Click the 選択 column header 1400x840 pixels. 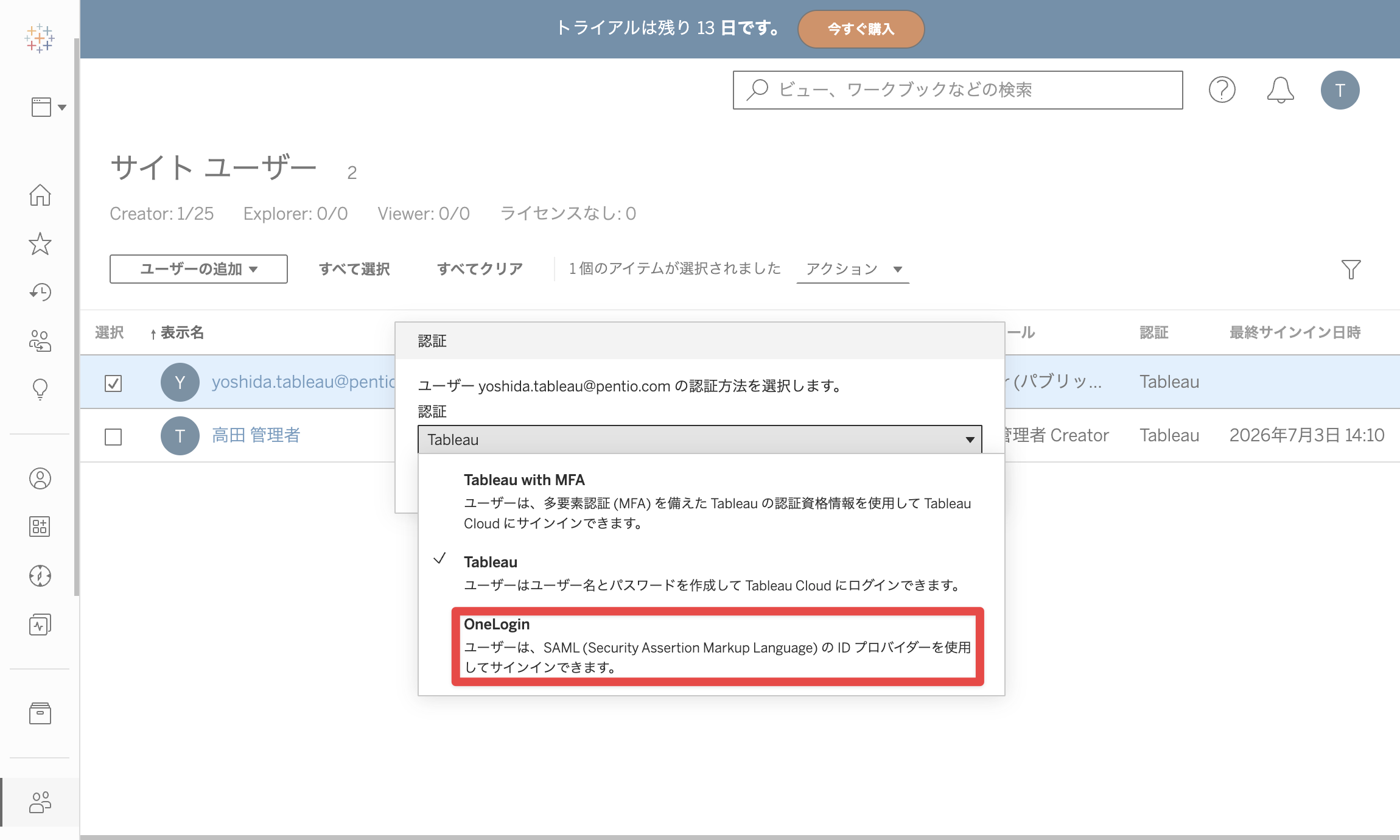[110, 332]
